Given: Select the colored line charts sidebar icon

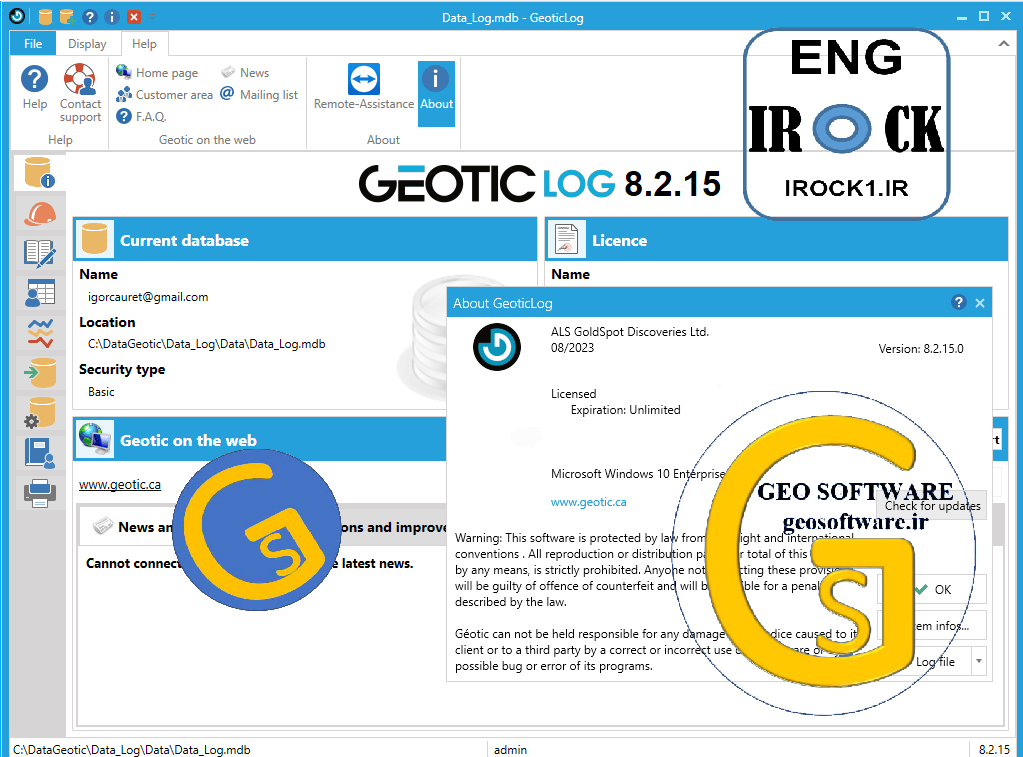Looking at the screenshot, I should [40, 333].
